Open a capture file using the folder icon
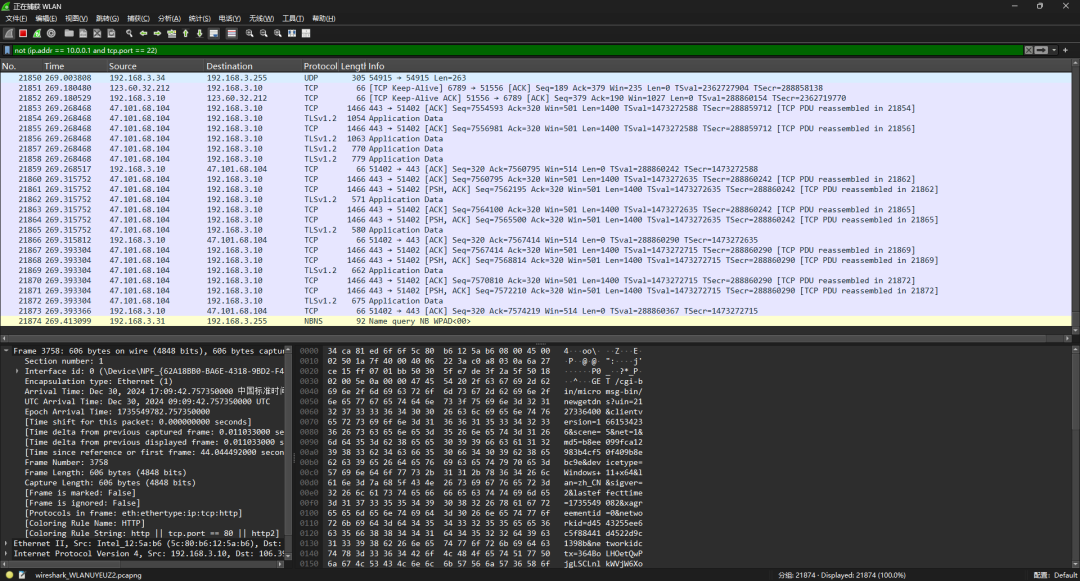The image size is (1080, 581). 68,32
